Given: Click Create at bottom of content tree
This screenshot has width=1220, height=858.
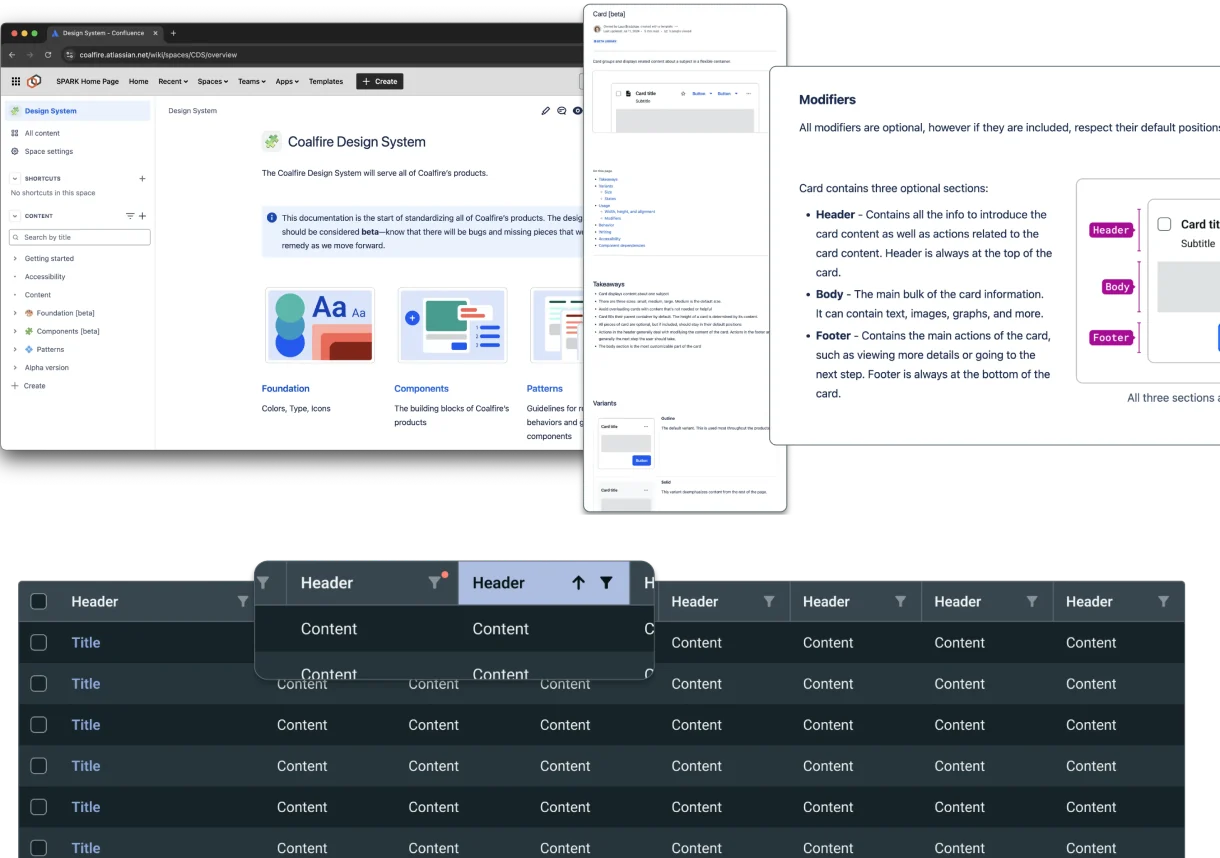Looking at the screenshot, I should pos(29,386).
